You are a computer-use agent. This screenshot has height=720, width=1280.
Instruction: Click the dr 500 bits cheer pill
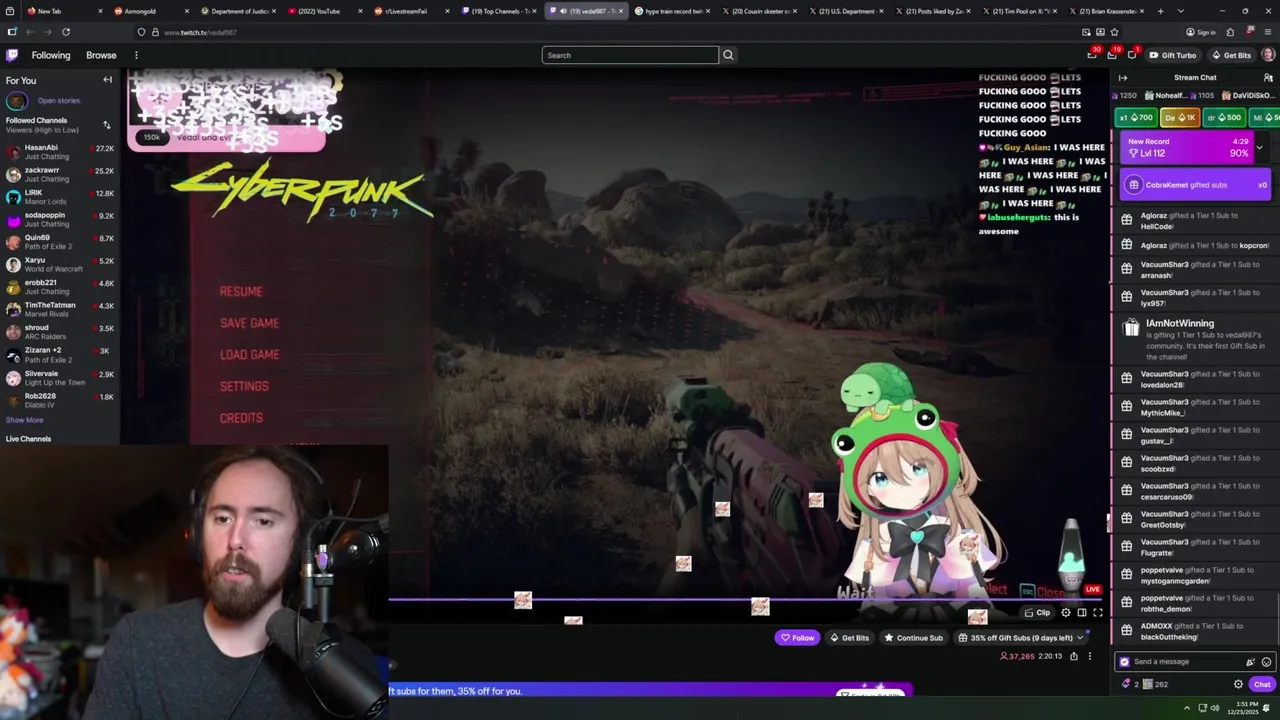[x=1224, y=118]
